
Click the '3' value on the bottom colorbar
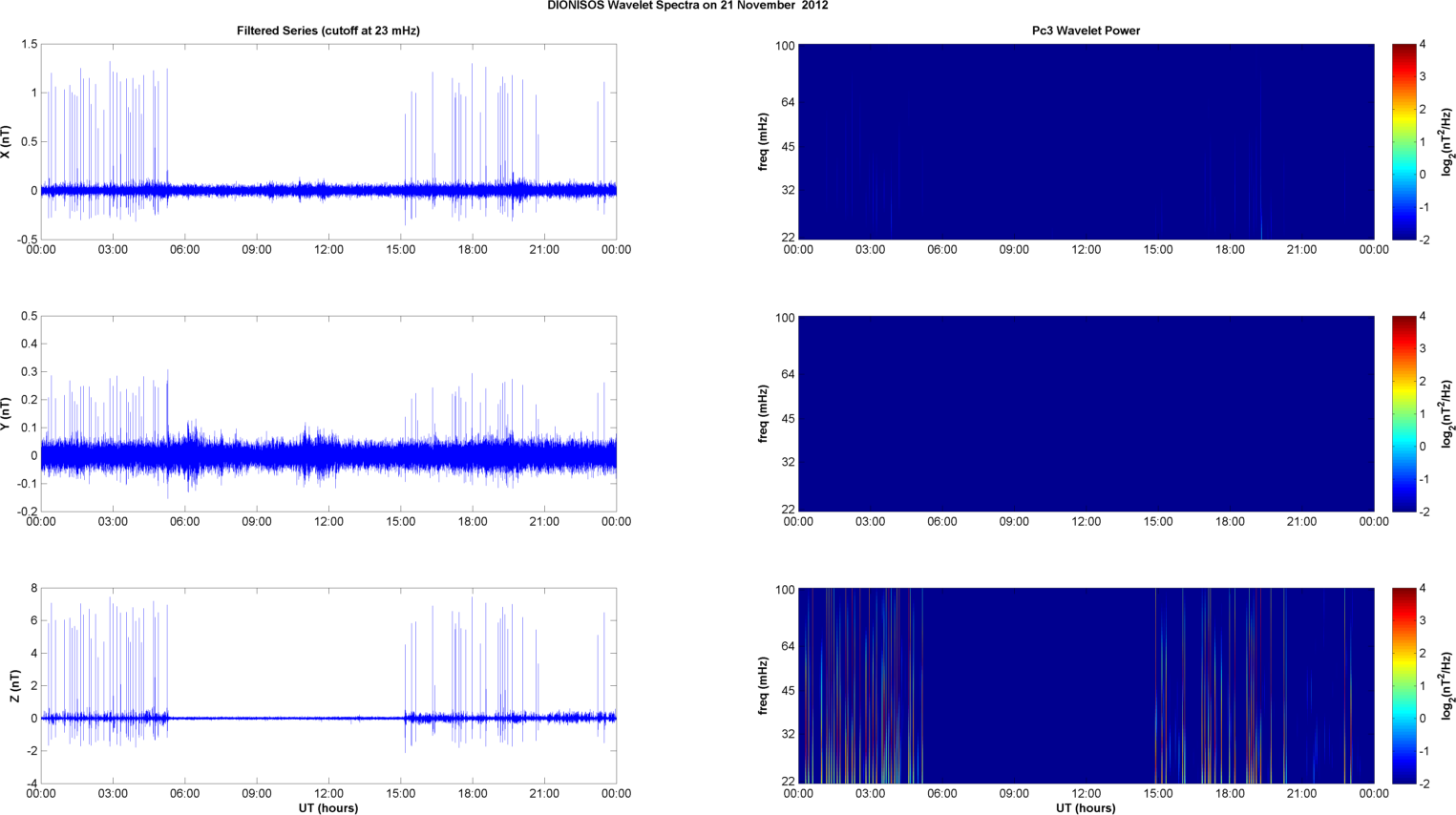pyautogui.click(x=1424, y=621)
